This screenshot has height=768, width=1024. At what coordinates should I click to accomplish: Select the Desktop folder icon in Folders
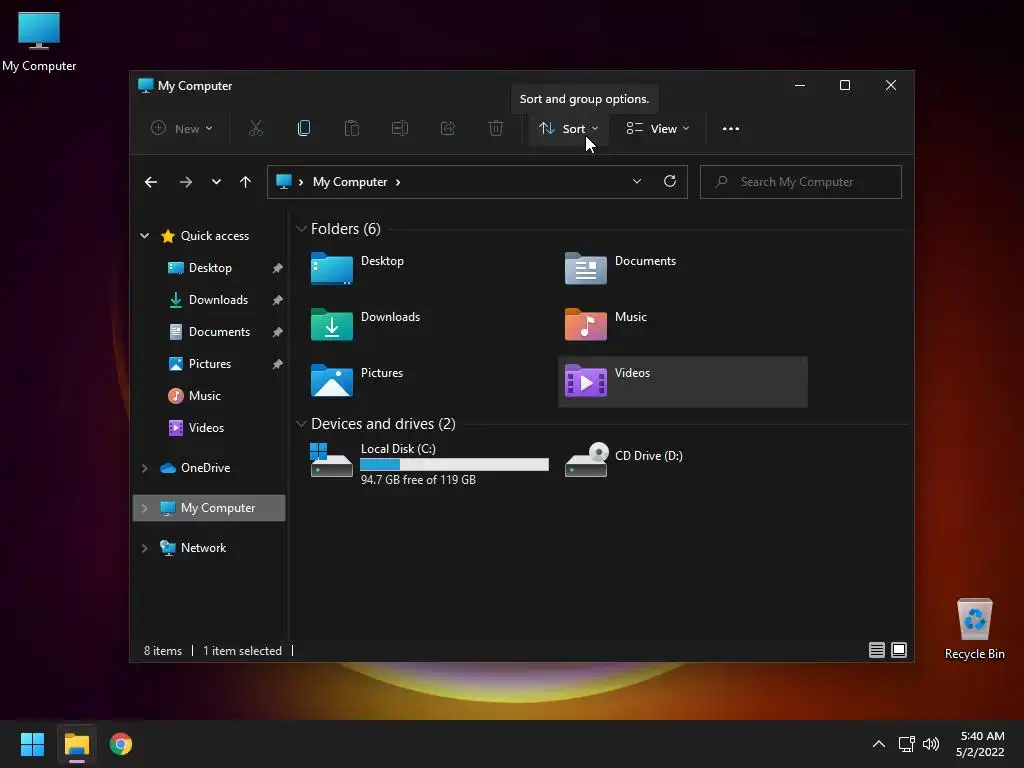pos(332,268)
